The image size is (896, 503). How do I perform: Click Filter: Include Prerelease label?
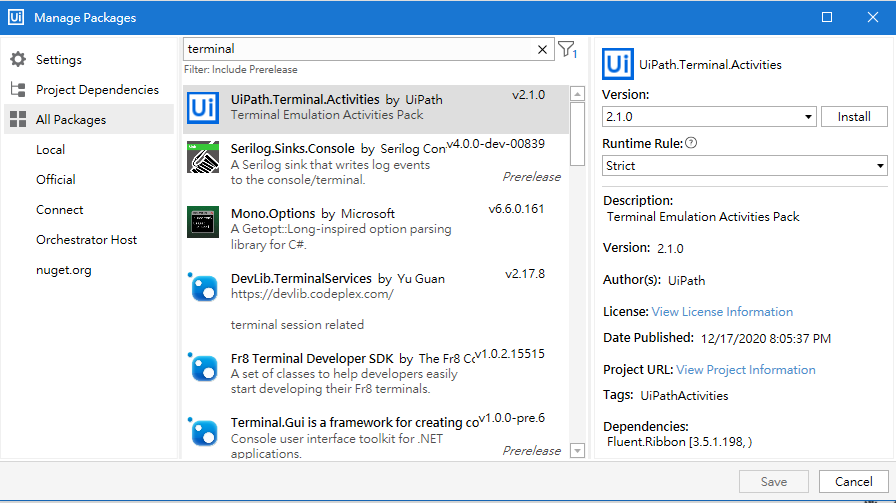(x=241, y=69)
